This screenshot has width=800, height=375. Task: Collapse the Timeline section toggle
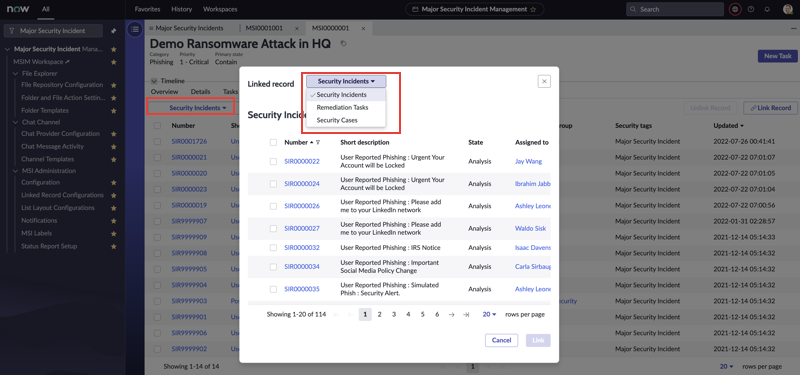[x=154, y=81]
